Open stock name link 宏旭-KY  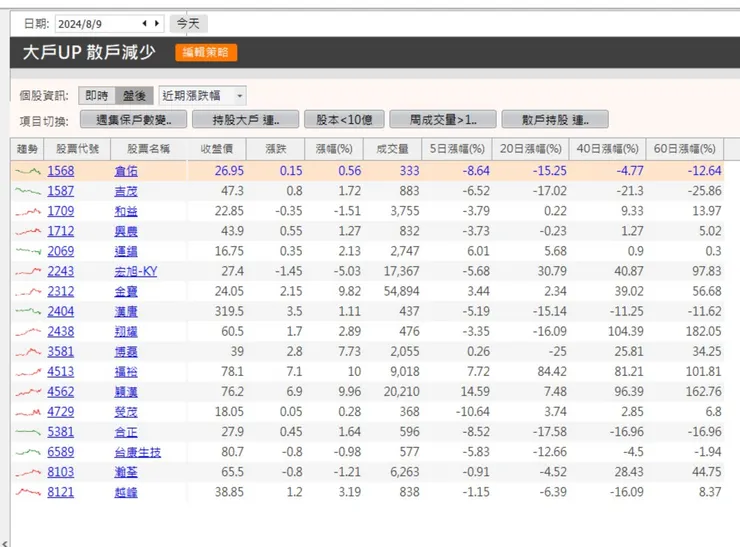pos(135,271)
